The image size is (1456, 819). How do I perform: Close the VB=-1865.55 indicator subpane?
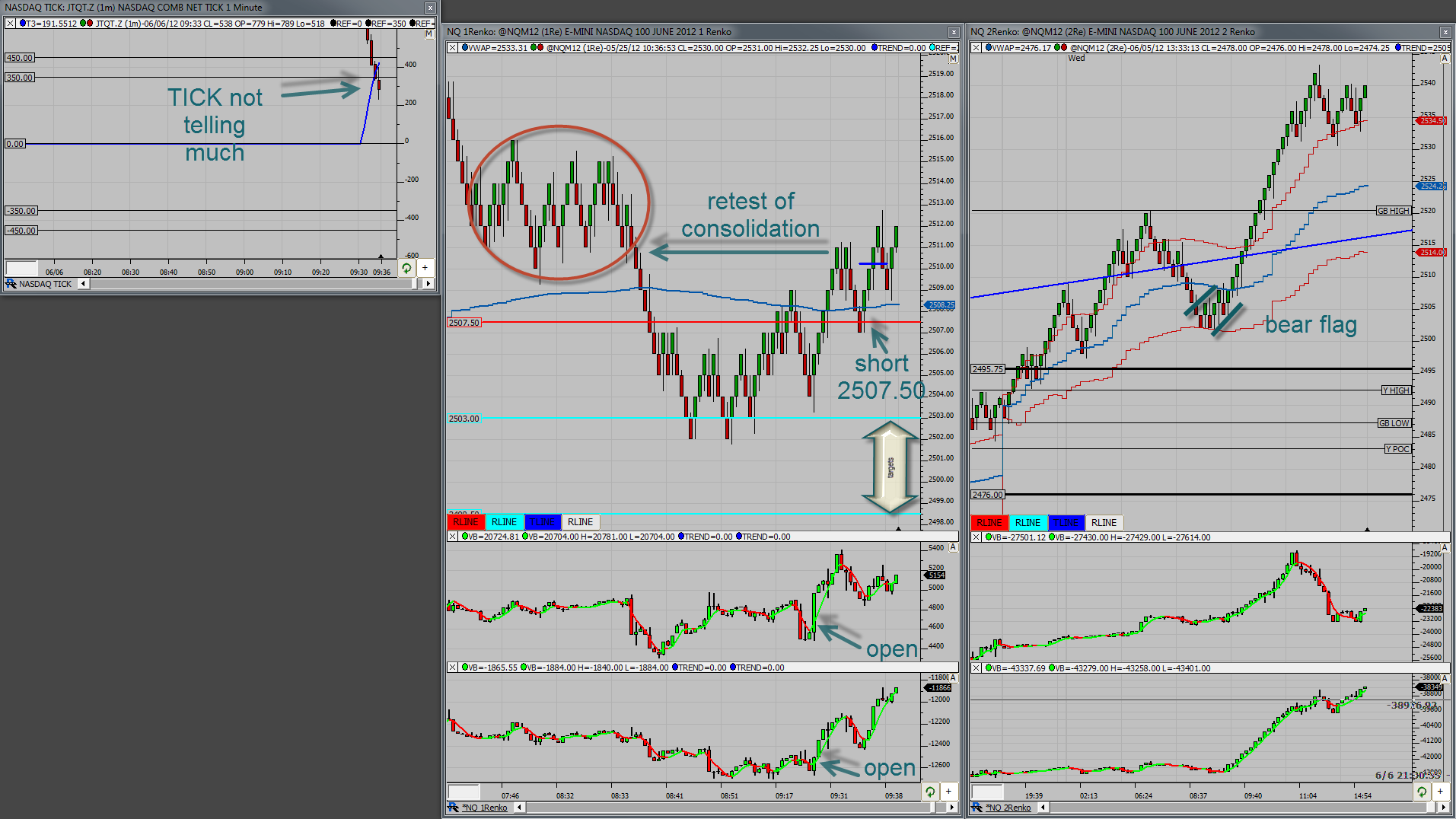pyautogui.click(x=452, y=668)
